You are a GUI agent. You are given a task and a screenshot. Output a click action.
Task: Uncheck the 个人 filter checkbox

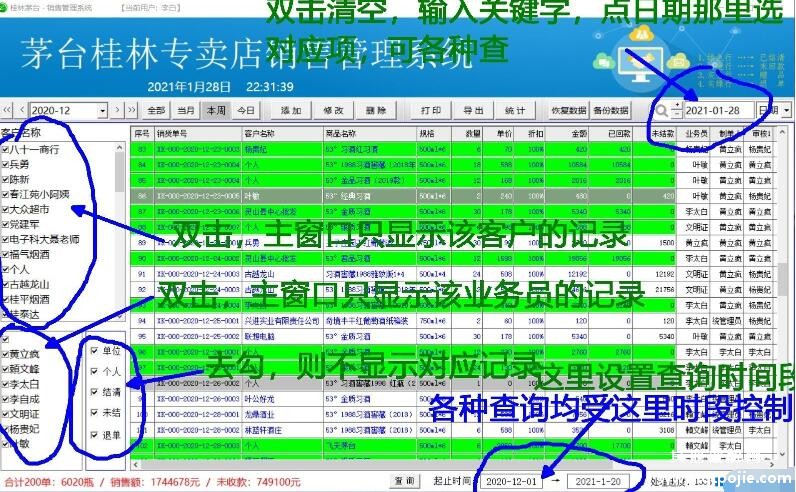coord(94,371)
